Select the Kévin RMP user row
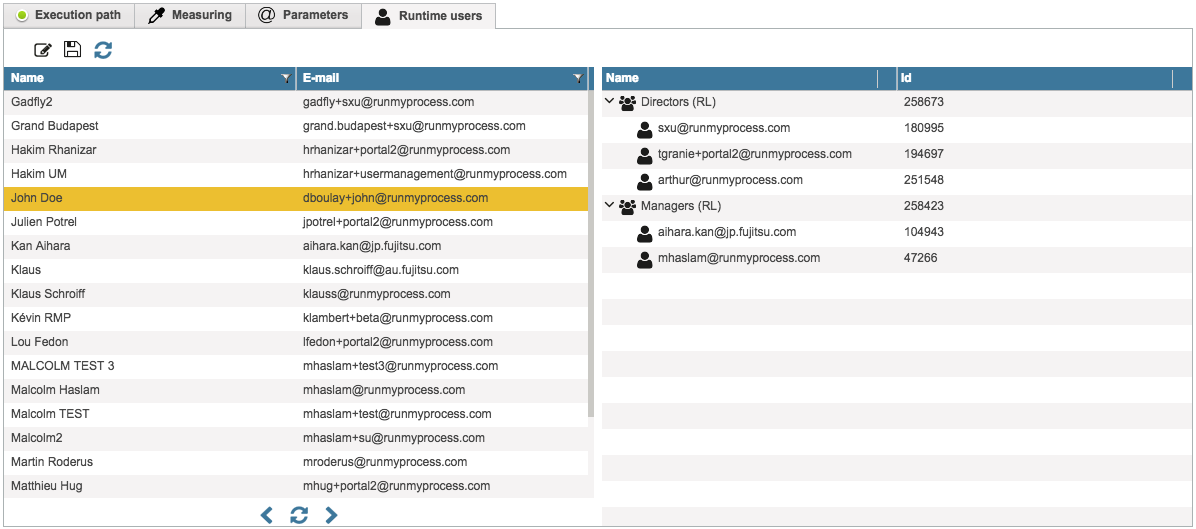 point(296,318)
